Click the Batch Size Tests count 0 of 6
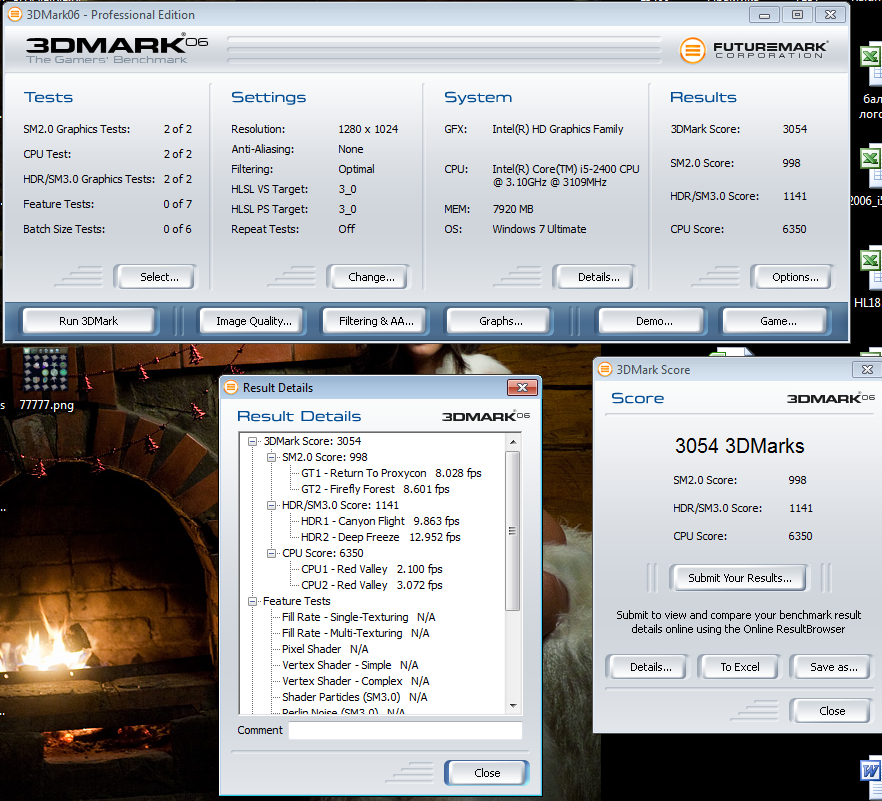The width and height of the screenshot is (882, 801). tap(177, 230)
